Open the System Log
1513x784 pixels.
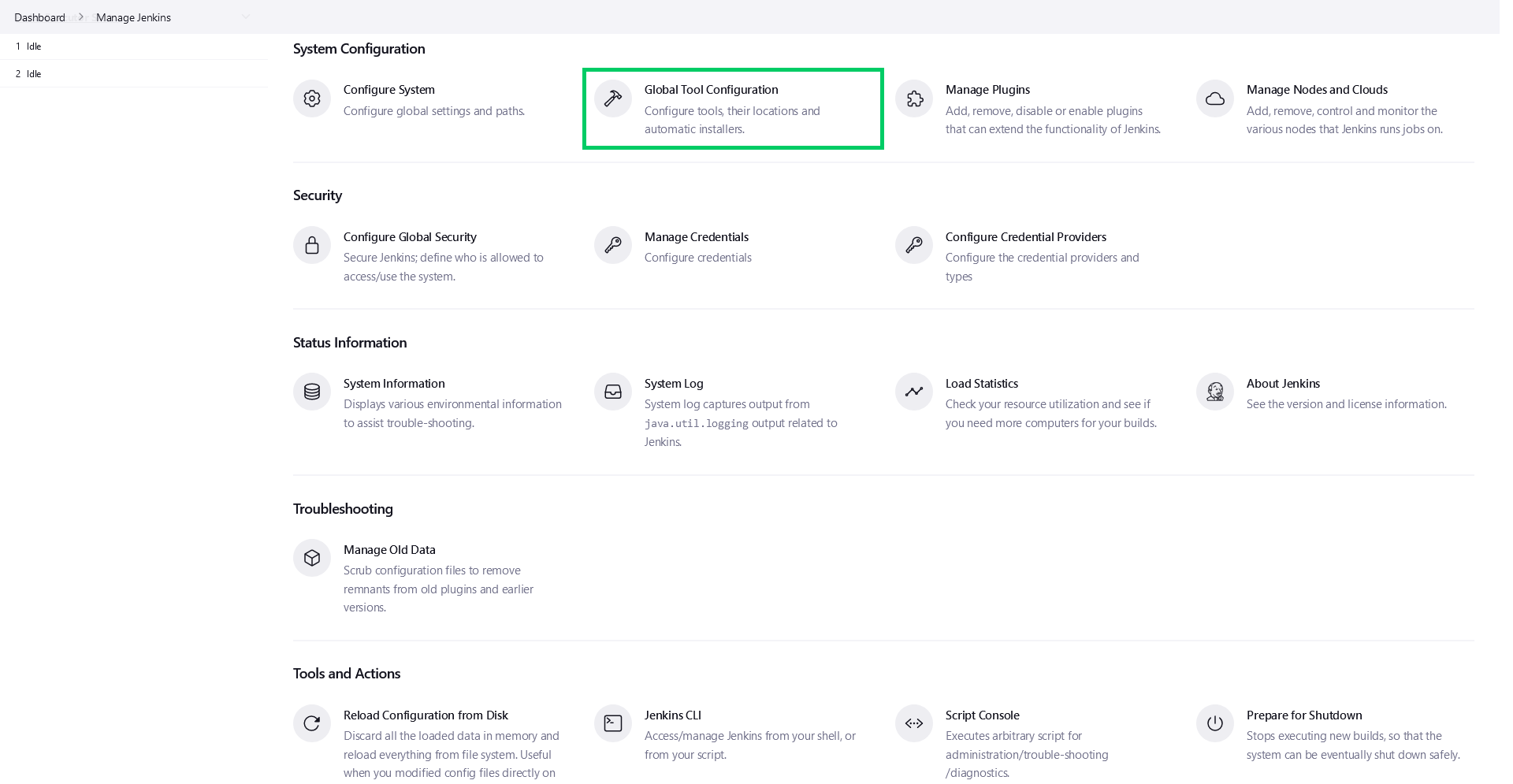[x=674, y=384]
